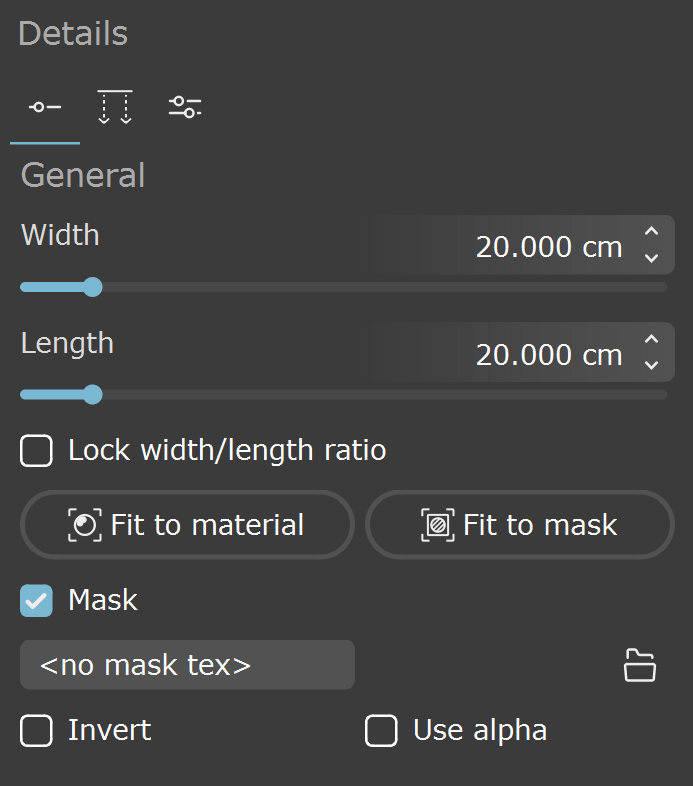693x786 pixels.
Task: Click the folder icon to browse mask texture
Action: point(640,665)
